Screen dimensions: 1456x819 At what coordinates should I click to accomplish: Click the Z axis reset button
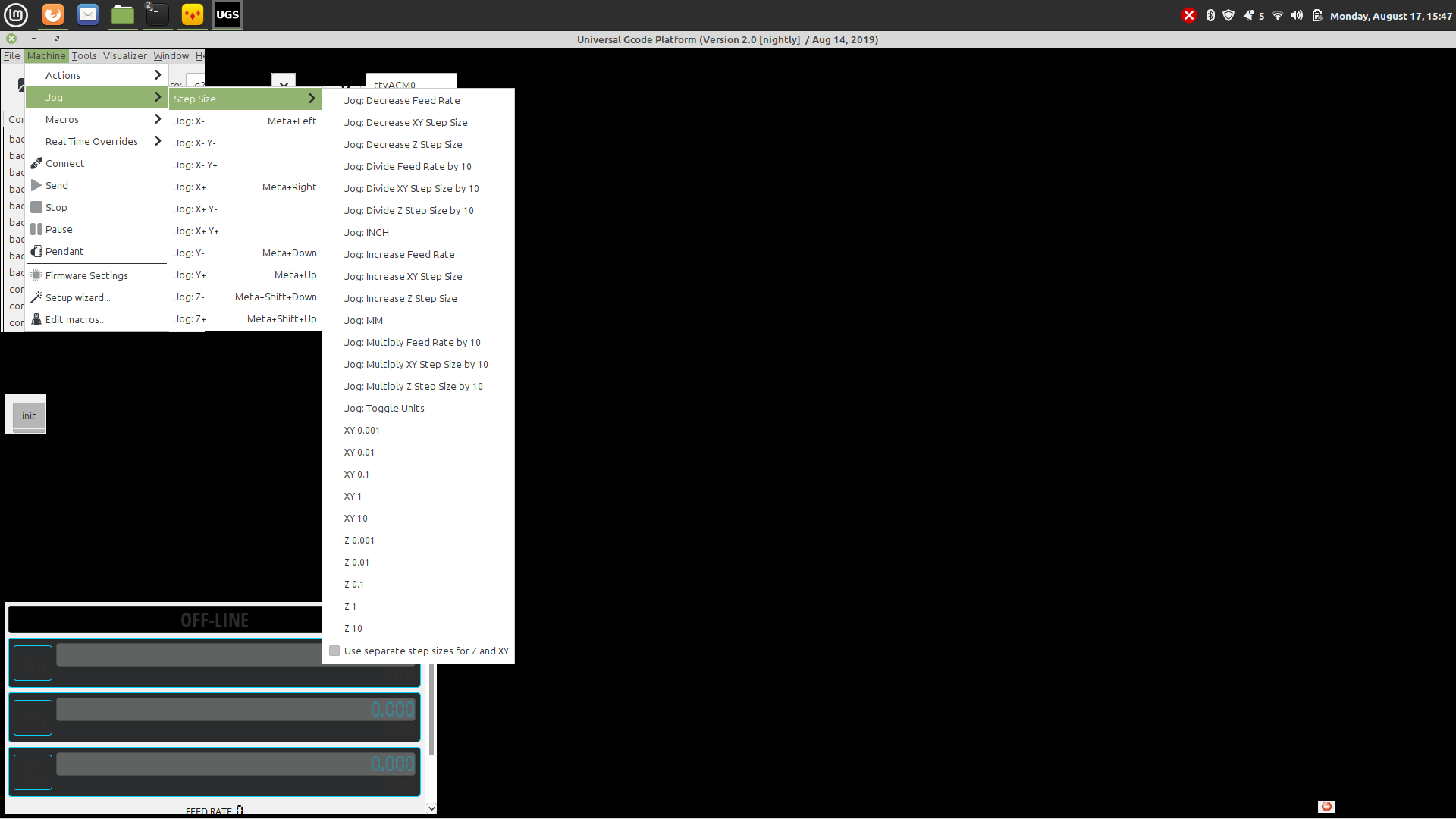33,772
